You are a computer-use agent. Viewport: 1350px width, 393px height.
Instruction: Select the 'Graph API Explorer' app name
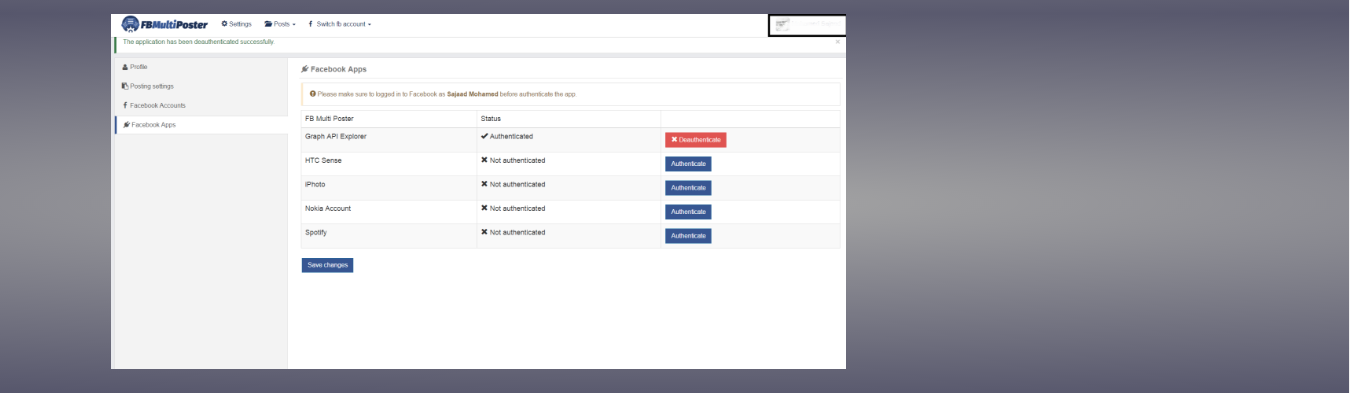[335, 136]
